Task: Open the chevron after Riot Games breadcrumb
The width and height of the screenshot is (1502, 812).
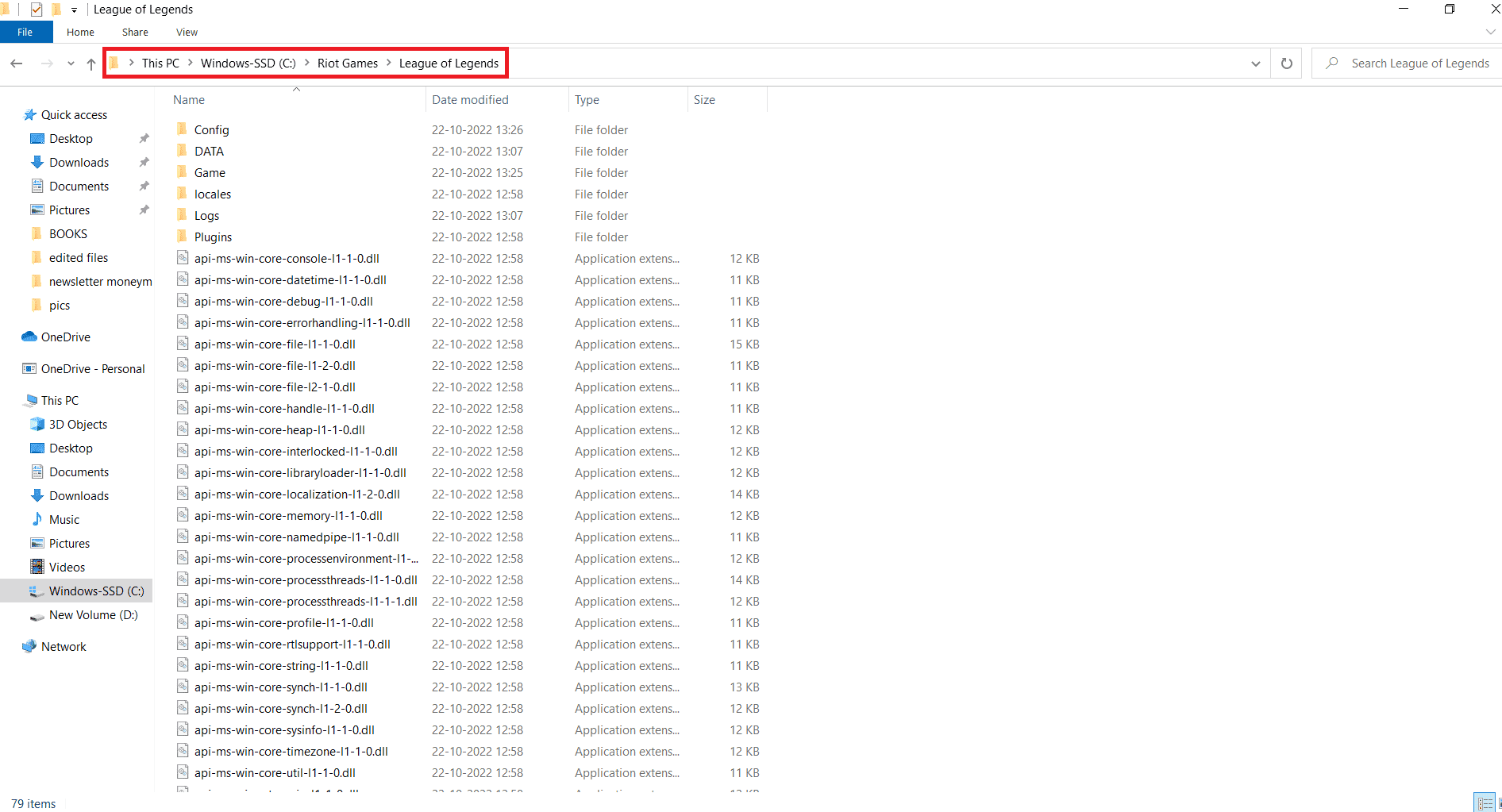Action: pyautogui.click(x=389, y=63)
